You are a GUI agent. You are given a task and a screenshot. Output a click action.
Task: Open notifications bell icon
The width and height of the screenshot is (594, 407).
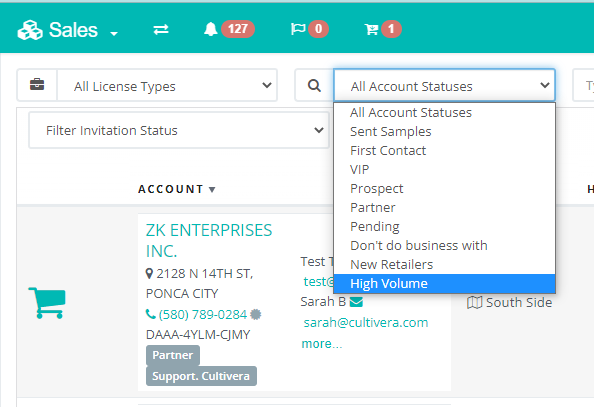click(211, 29)
